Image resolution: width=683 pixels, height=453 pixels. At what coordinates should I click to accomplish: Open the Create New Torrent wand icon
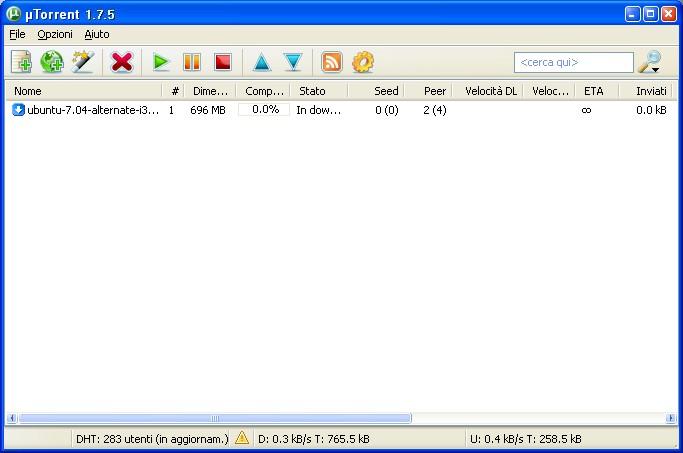tap(83, 62)
